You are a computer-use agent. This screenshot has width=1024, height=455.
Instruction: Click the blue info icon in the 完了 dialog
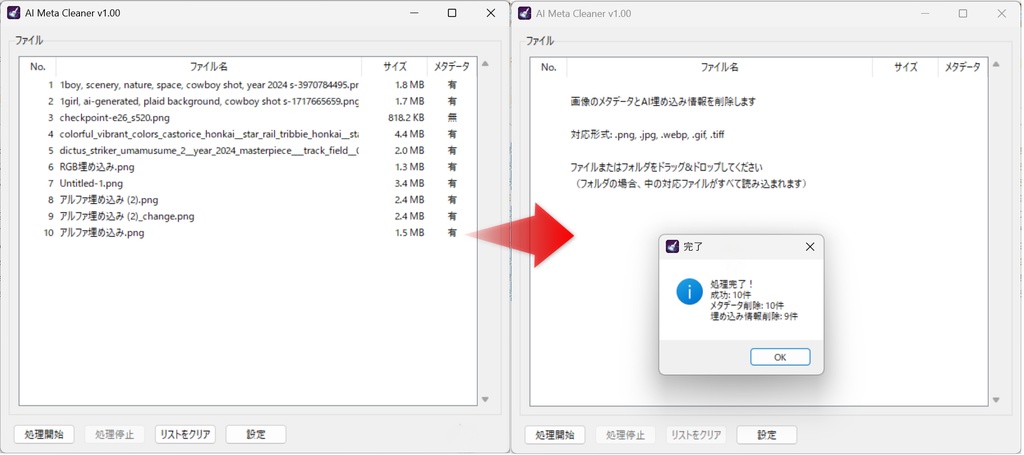[x=689, y=291]
